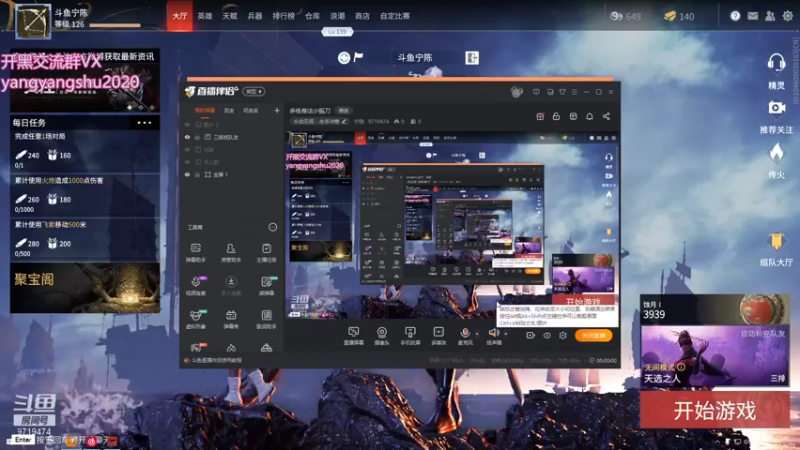Open the 弹幕秀 tool
800x450 pixels.
pos(231,319)
